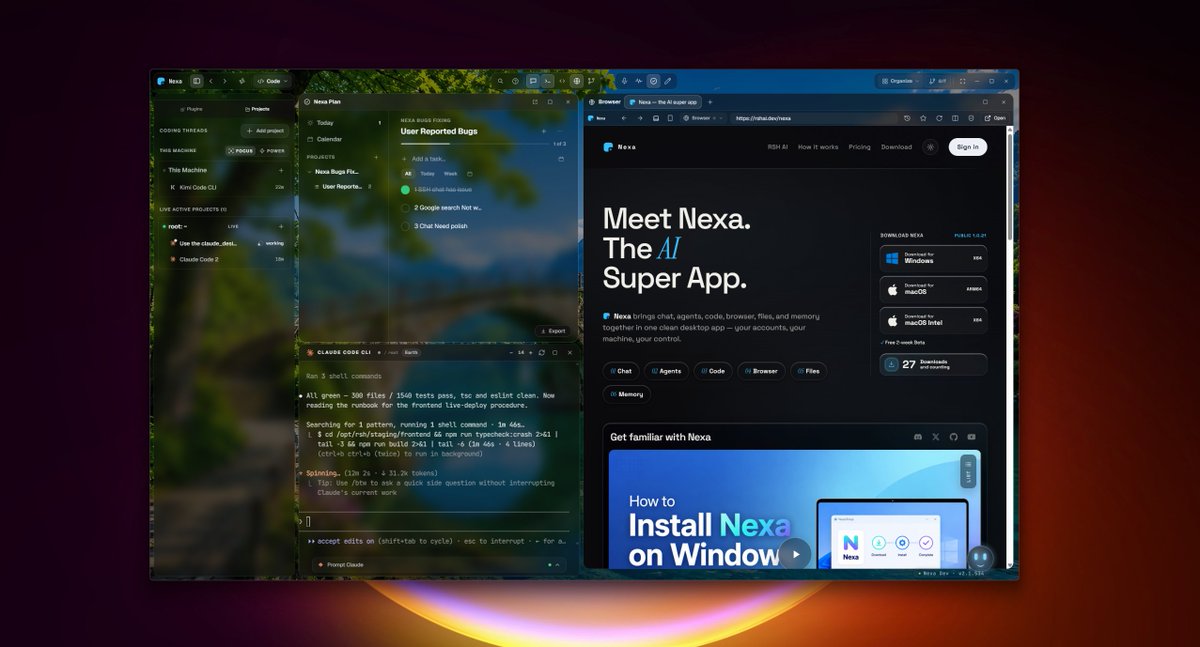Click the activity waveform icon in the top bar

638,81
